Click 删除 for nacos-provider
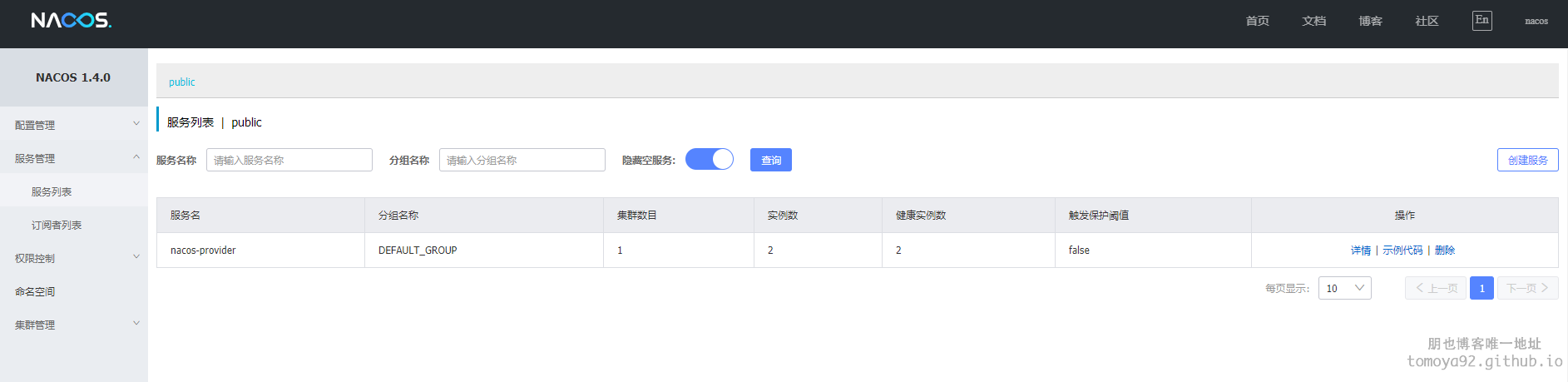The width and height of the screenshot is (1568, 382). point(1445,250)
